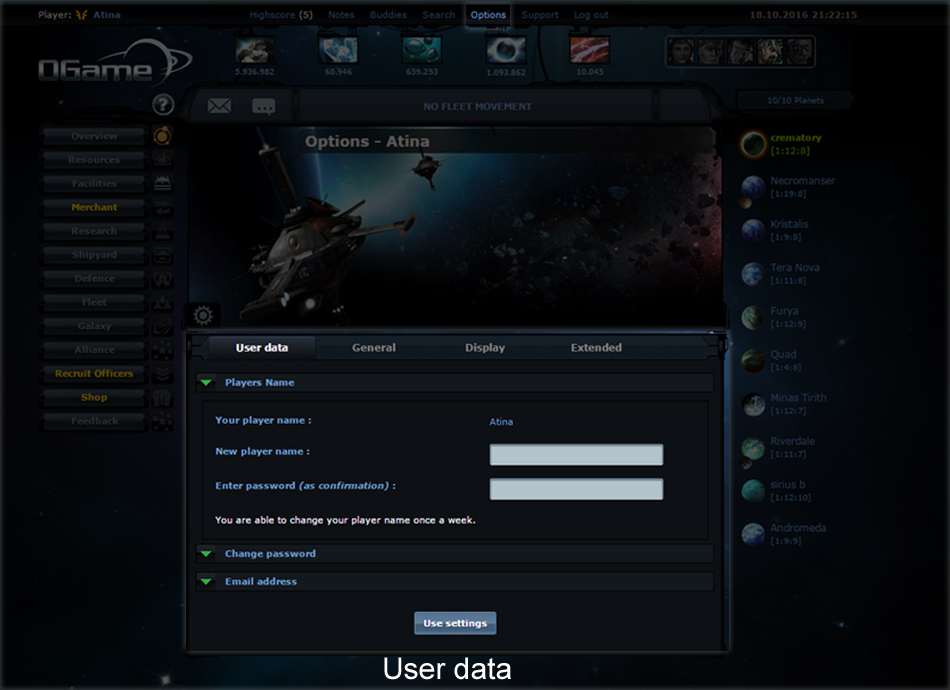Select the crematory planet icon
Screen dimensions: 950x690
pos(754,144)
